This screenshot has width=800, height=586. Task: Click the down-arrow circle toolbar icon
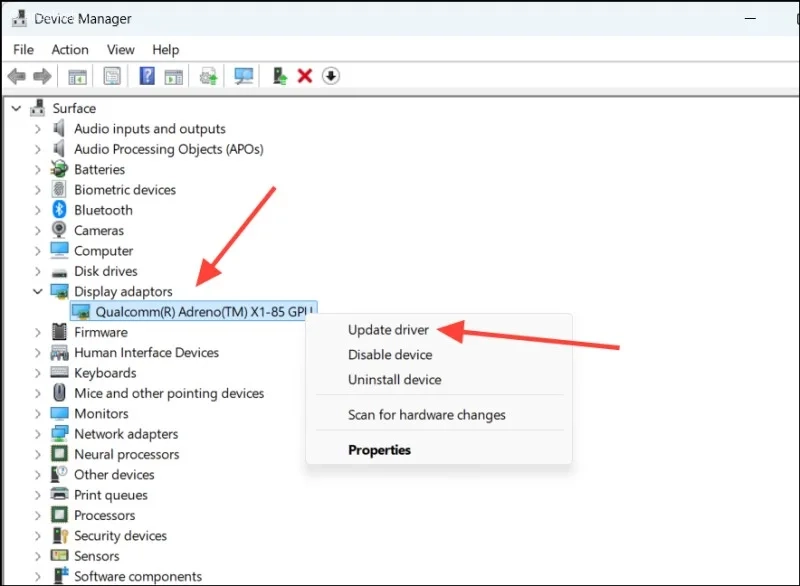331,76
